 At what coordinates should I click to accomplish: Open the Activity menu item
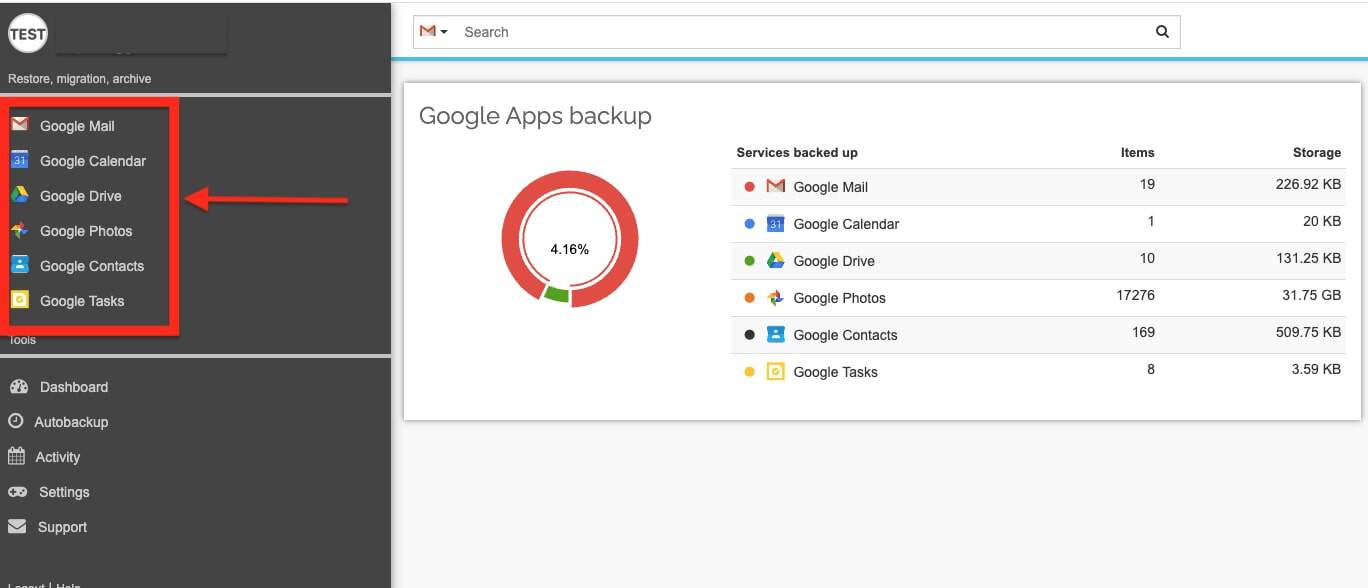[57, 457]
